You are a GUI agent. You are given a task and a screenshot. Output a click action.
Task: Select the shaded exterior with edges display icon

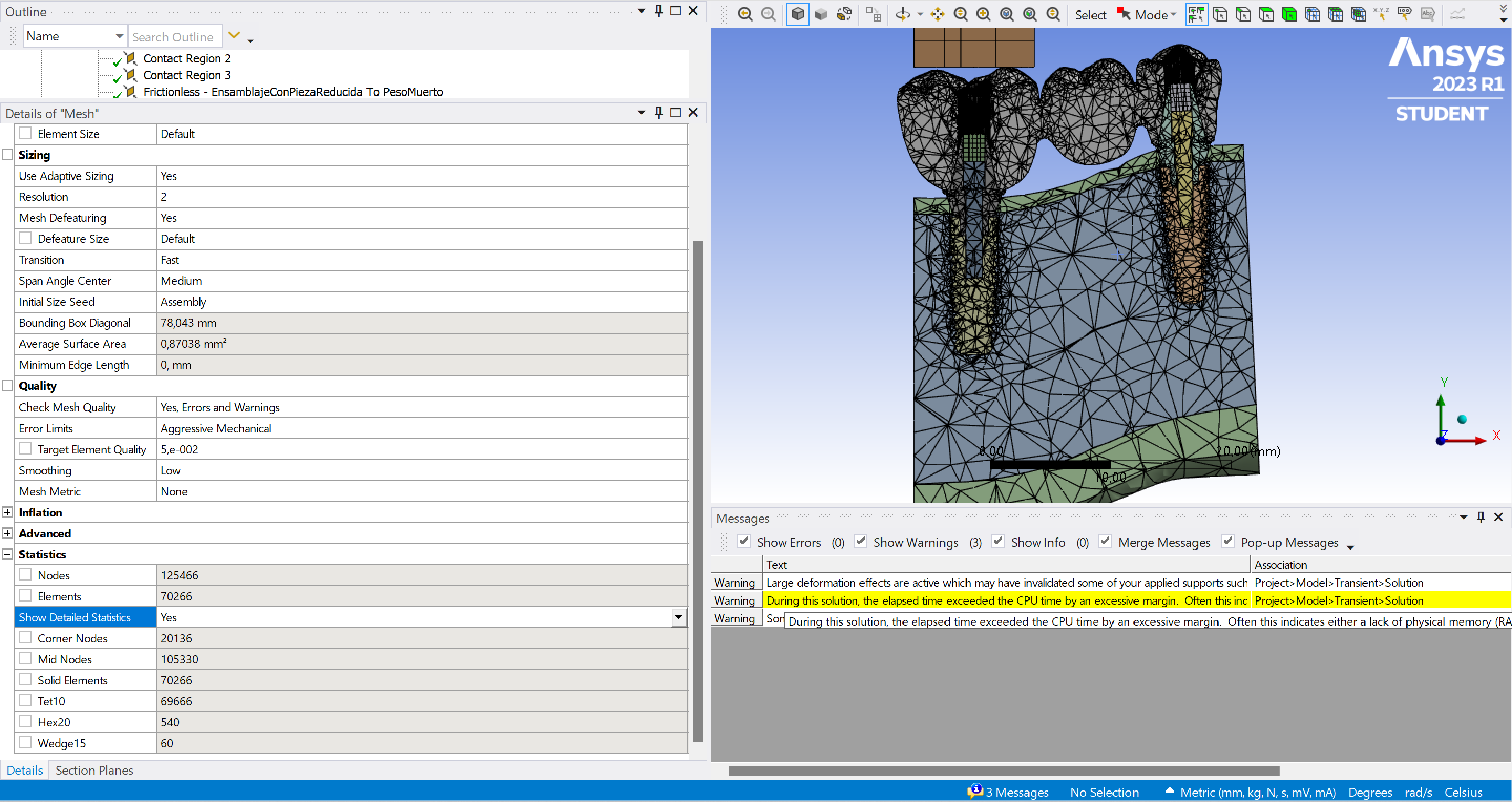click(x=797, y=14)
